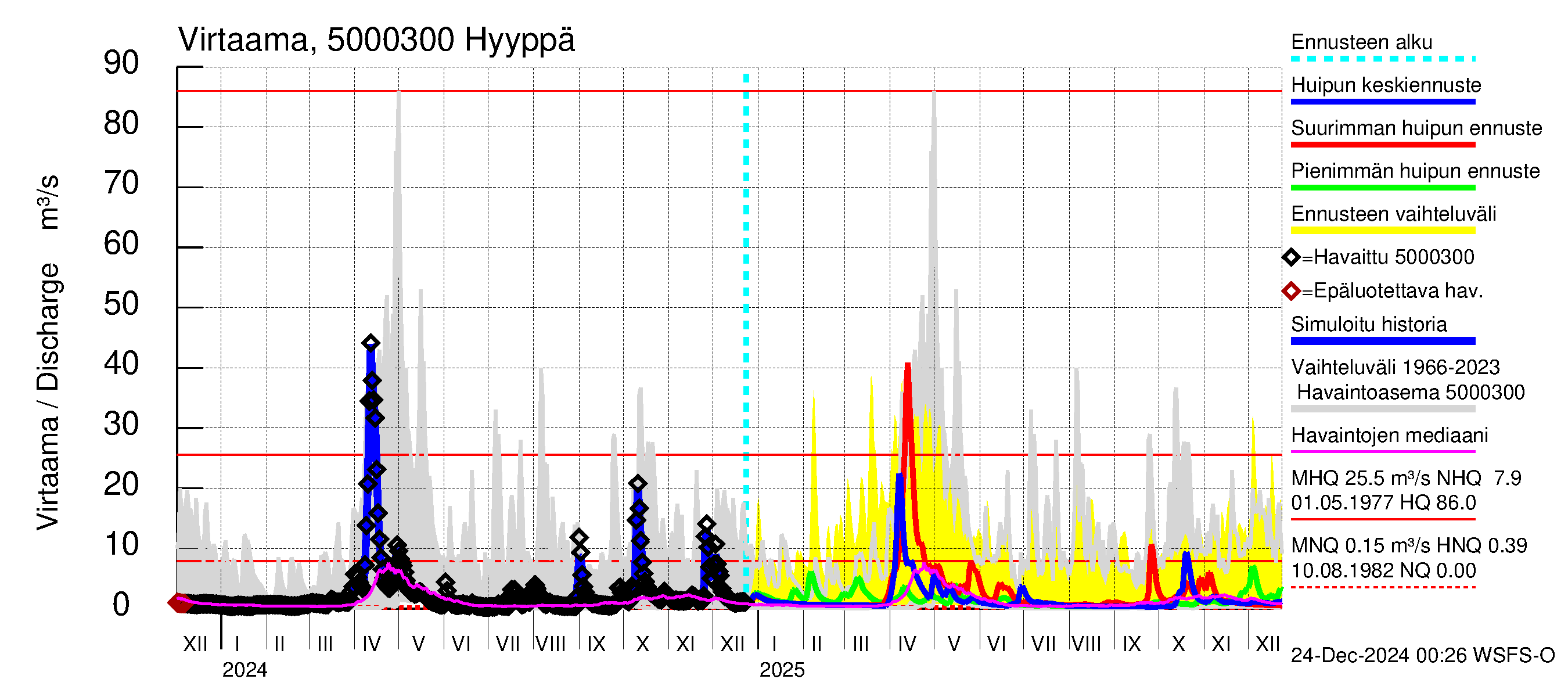Click the dark red diamond at chart origin
This screenshot has height=697, width=1568.
click(179, 603)
